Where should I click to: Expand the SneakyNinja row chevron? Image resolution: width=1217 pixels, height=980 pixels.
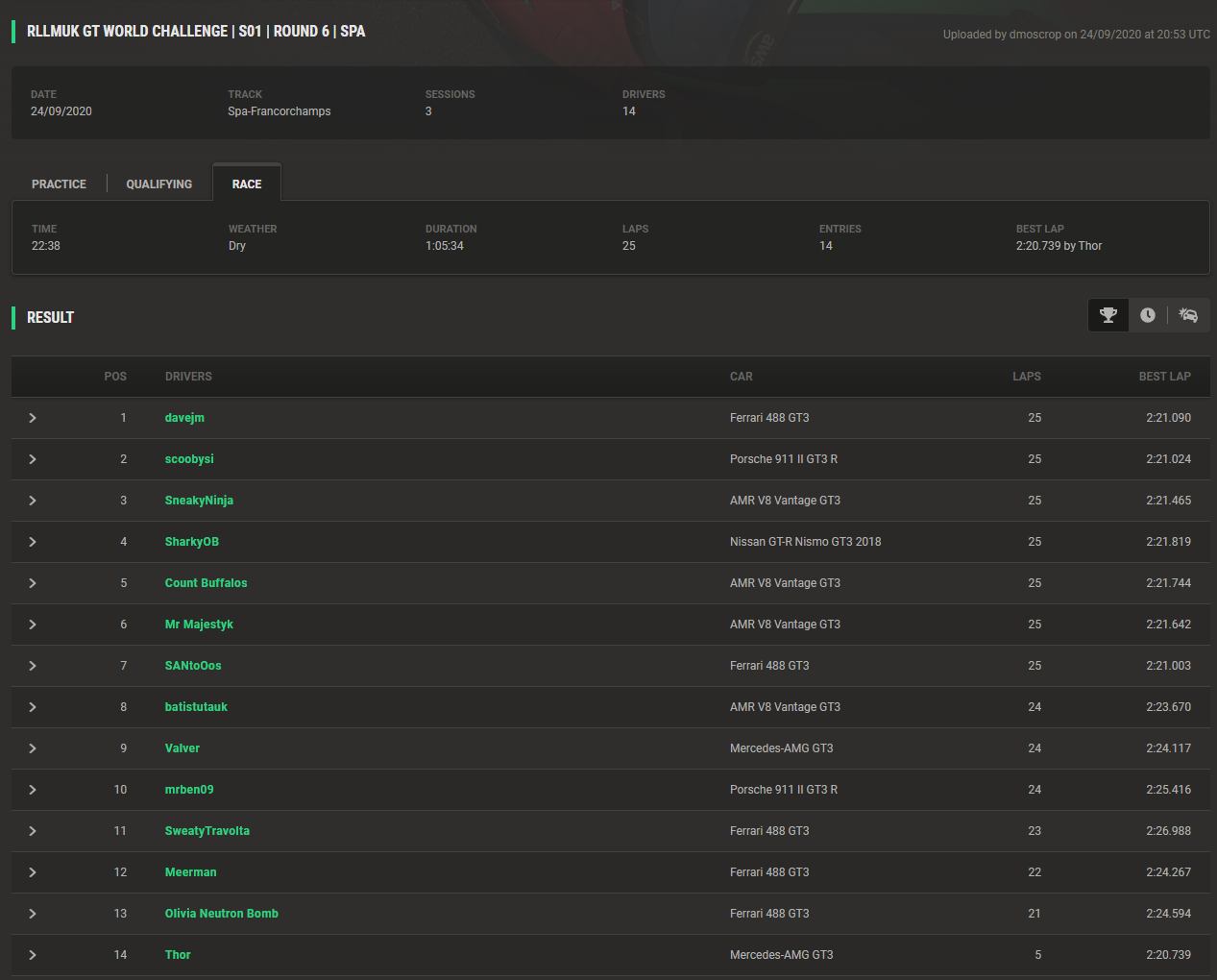(x=33, y=501)
